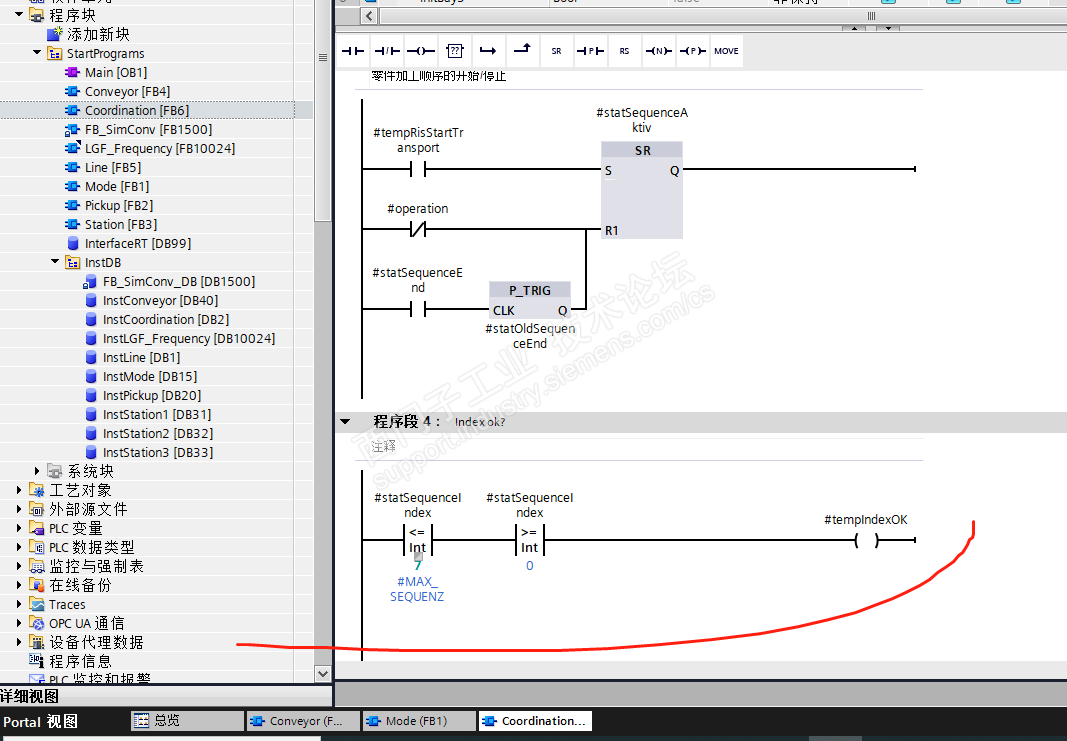Open 程序信息 in the project tree
The width and height of the screenshot is (1067, 741).
pos(80,661)
